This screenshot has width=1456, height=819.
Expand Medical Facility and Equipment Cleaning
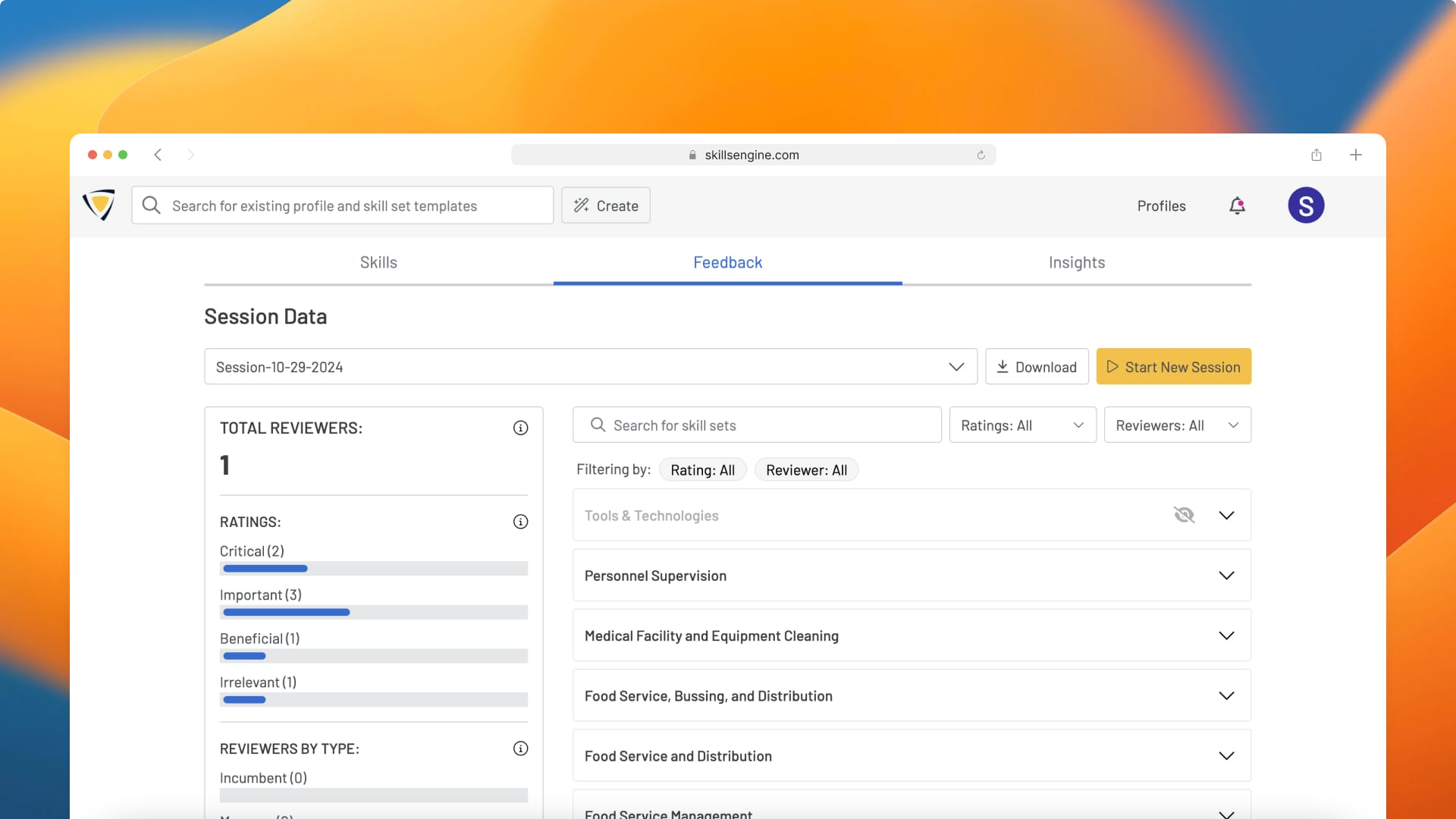(1226, 635)
